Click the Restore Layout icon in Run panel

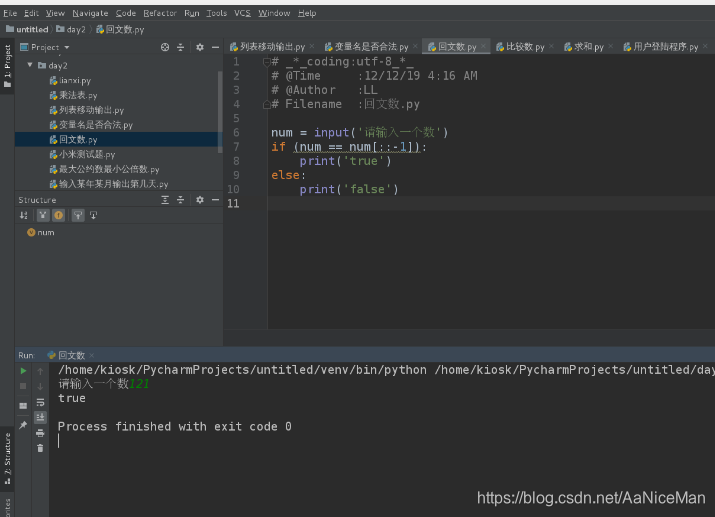tap(23, 406)
